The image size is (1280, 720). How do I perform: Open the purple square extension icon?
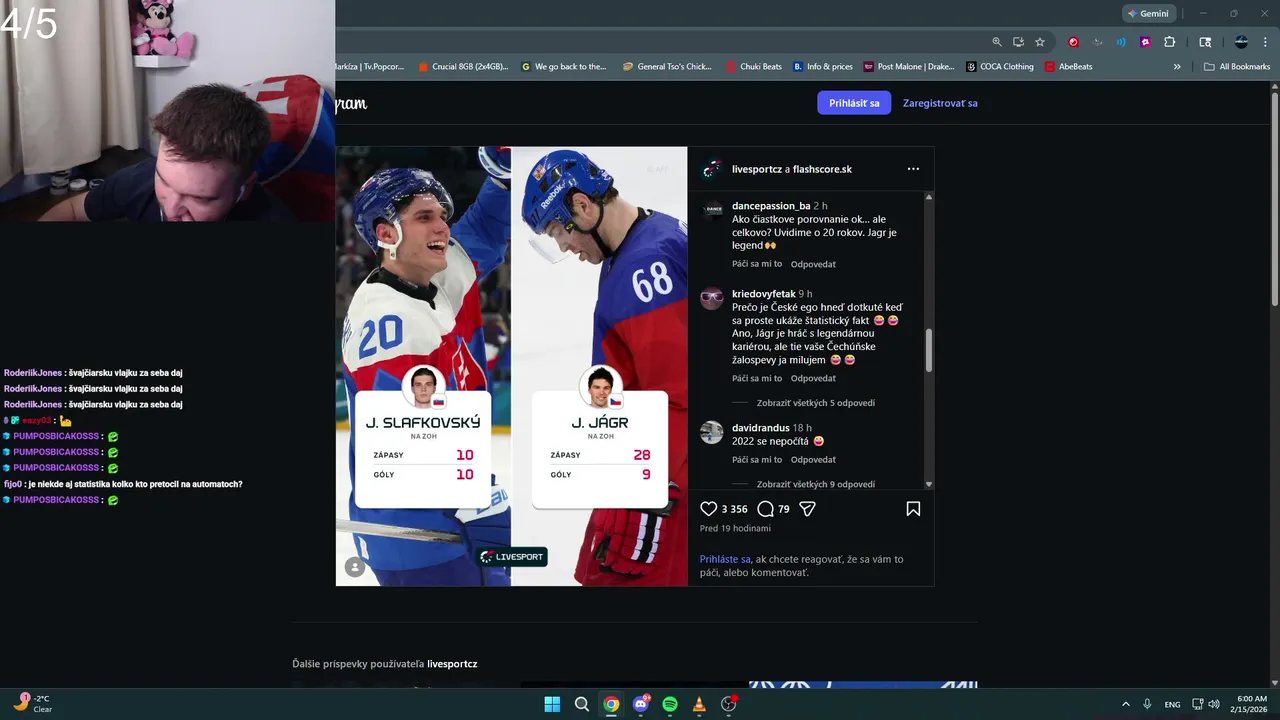point(1145,42)
